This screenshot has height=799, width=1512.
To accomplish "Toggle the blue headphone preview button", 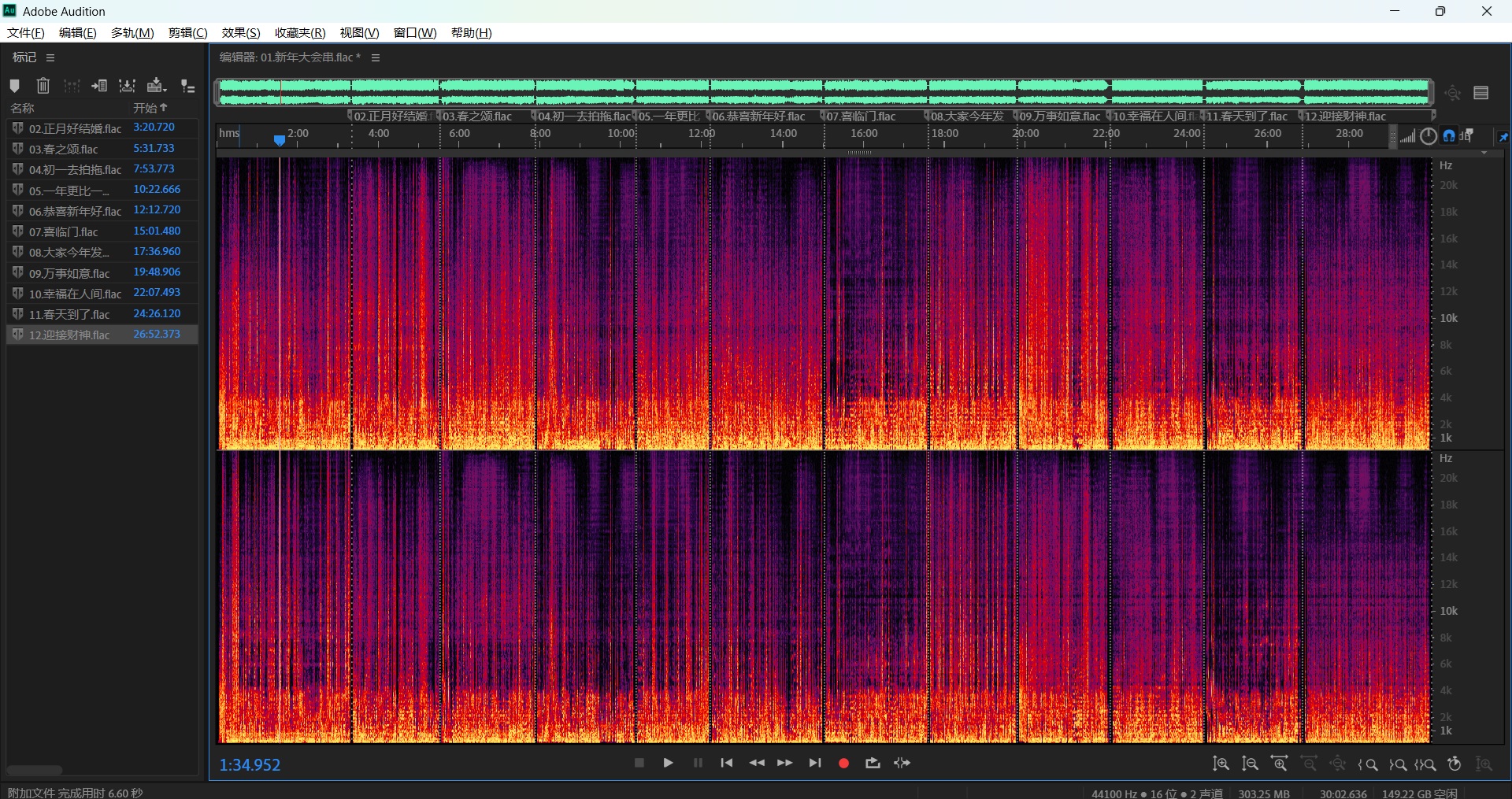I will click(x=1449, y=135).
